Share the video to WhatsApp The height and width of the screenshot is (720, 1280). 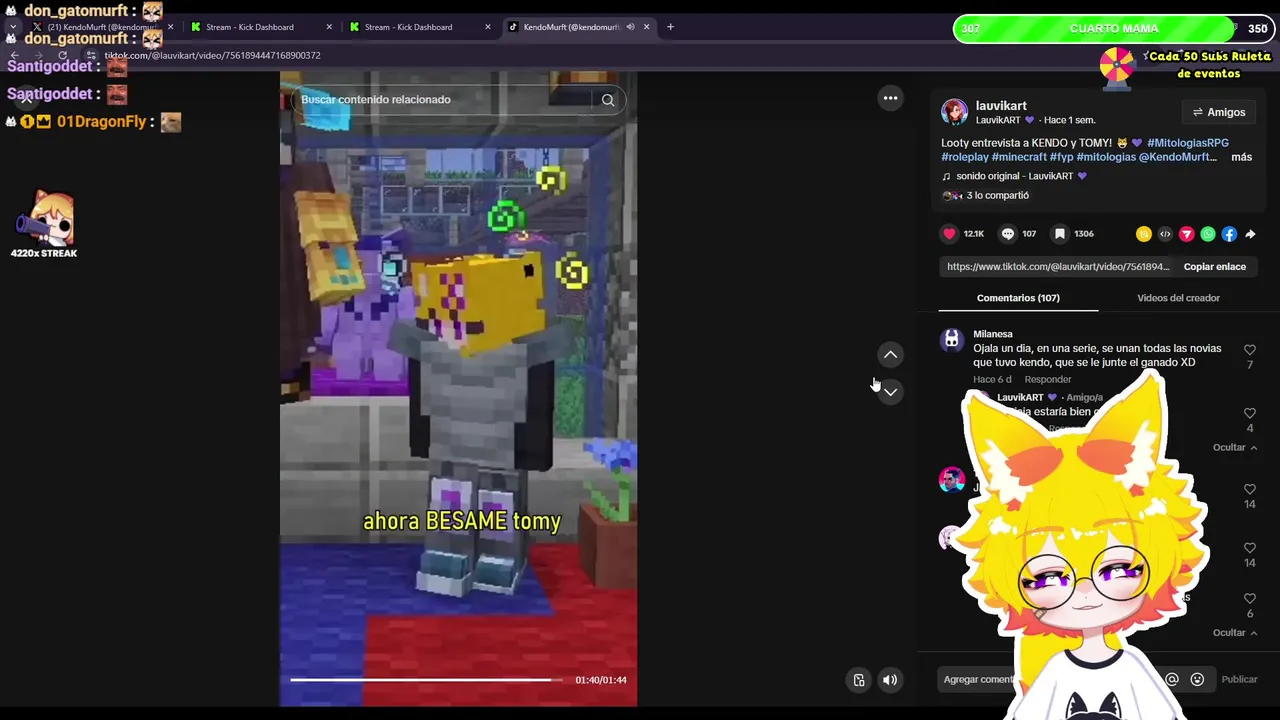(x=1208, y=234)
